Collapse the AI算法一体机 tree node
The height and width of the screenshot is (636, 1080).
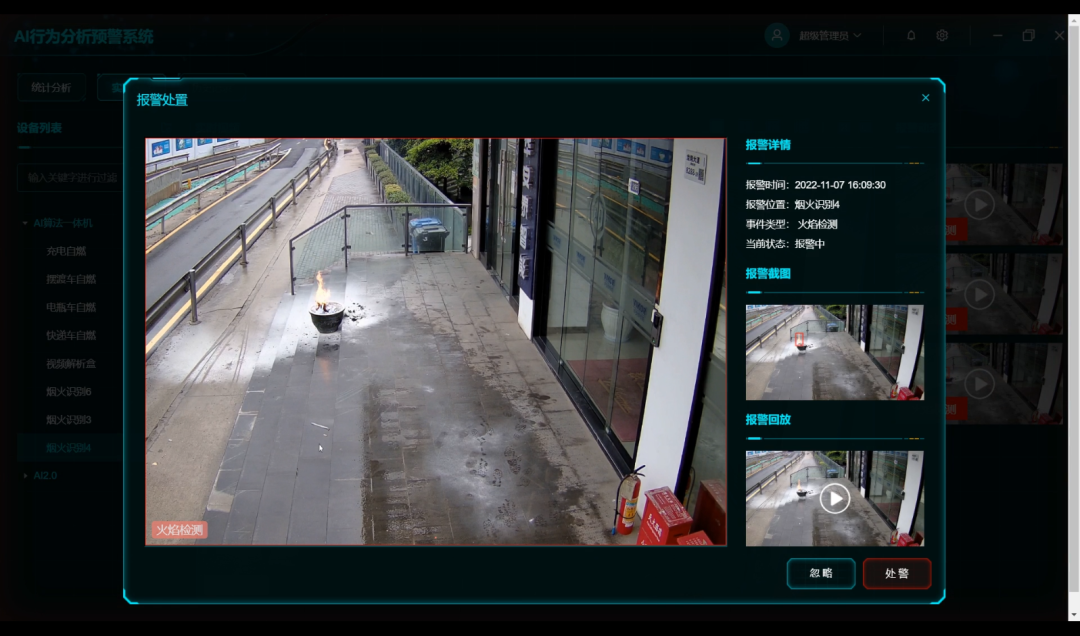[x=25, y=223]
